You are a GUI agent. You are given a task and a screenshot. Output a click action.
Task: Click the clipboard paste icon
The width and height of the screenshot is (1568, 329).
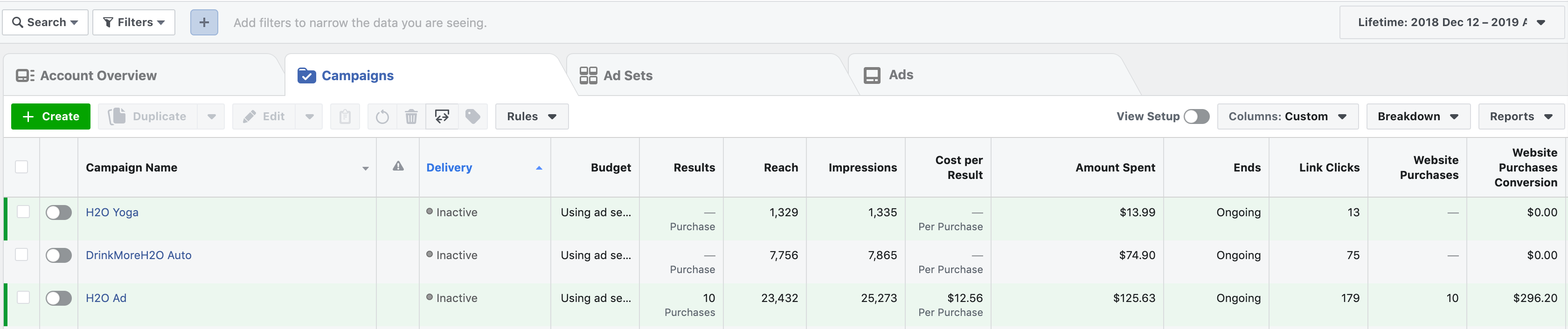pyautogui.click(x=345, y=116)
